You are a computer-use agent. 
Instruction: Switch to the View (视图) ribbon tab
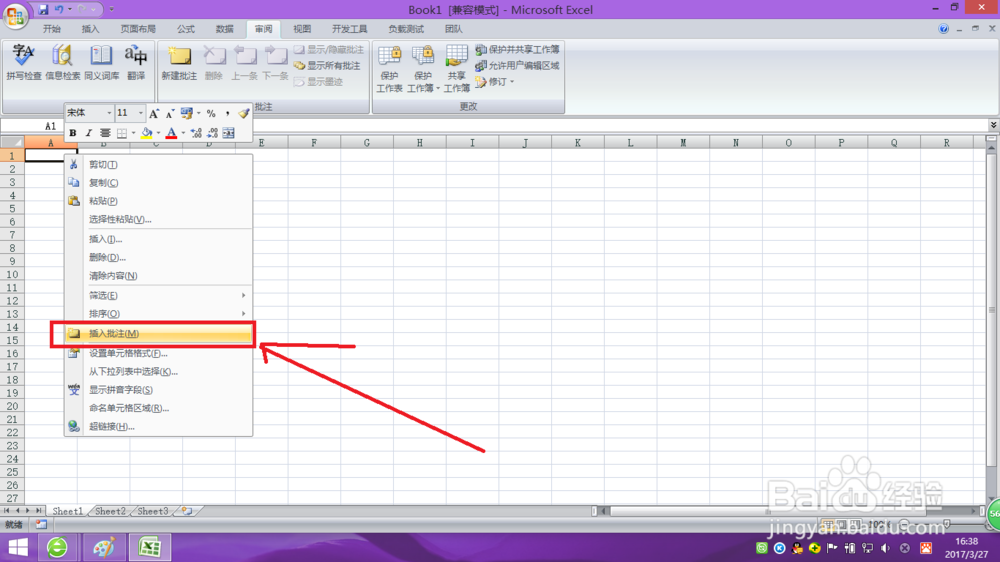[302, 29]
